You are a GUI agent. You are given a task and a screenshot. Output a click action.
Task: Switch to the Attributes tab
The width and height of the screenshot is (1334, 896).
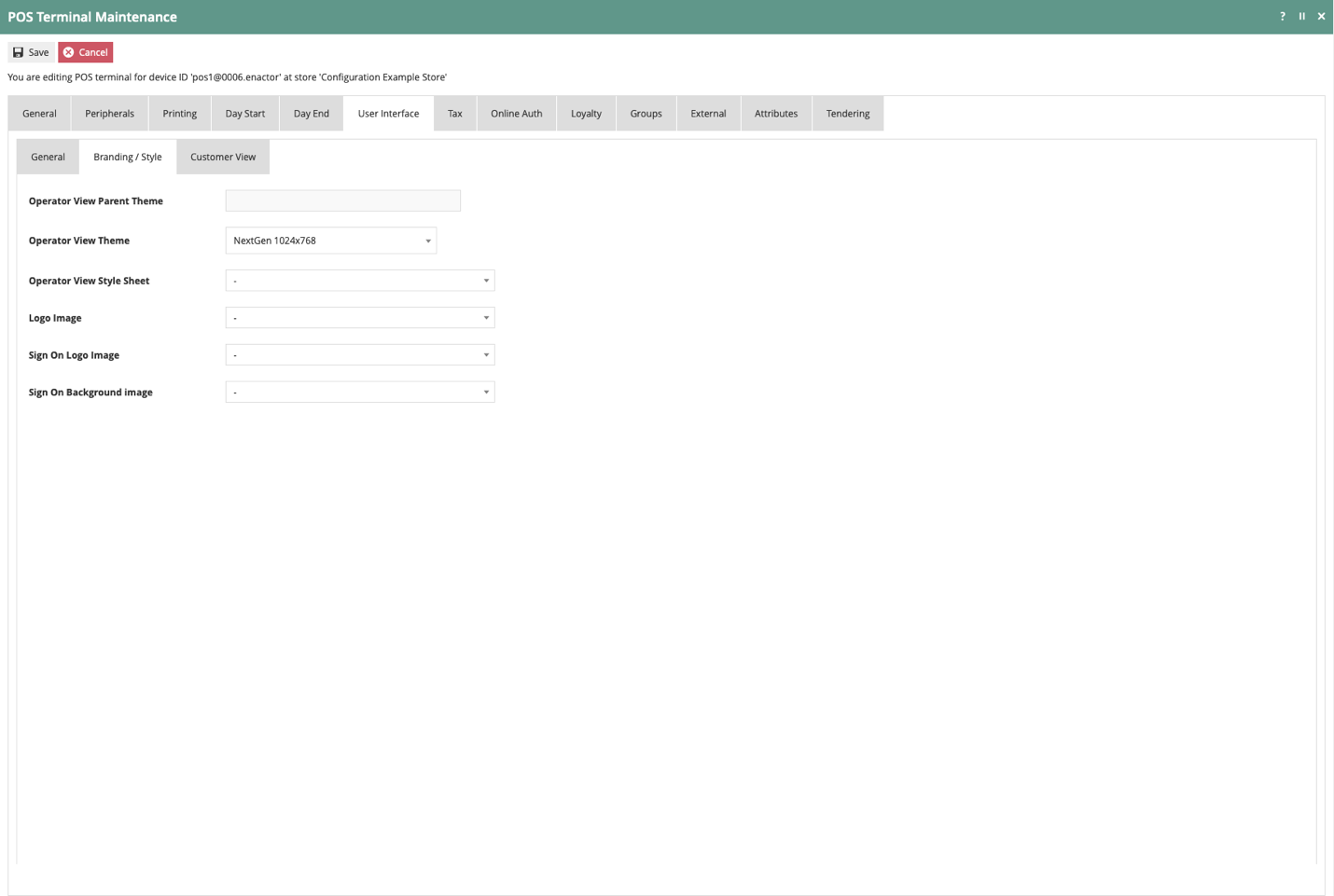click(x=776, y=114)
